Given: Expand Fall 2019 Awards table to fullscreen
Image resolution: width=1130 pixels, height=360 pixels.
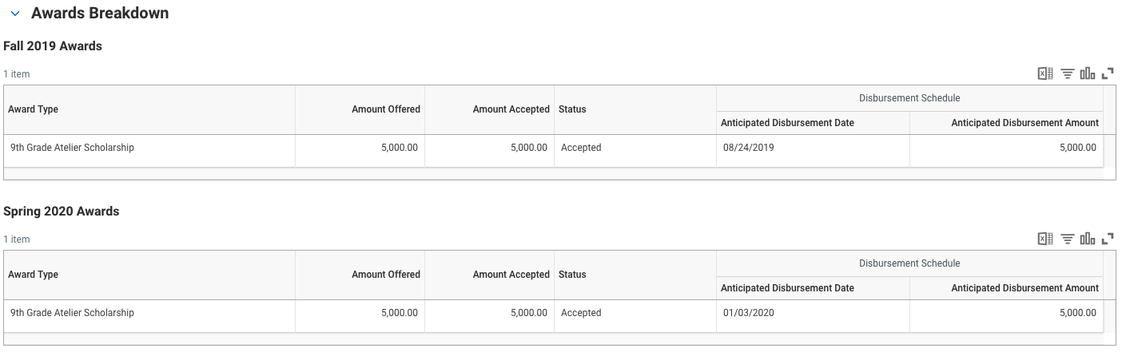Looking at the screenshot, I should (x=1108, y=73).
